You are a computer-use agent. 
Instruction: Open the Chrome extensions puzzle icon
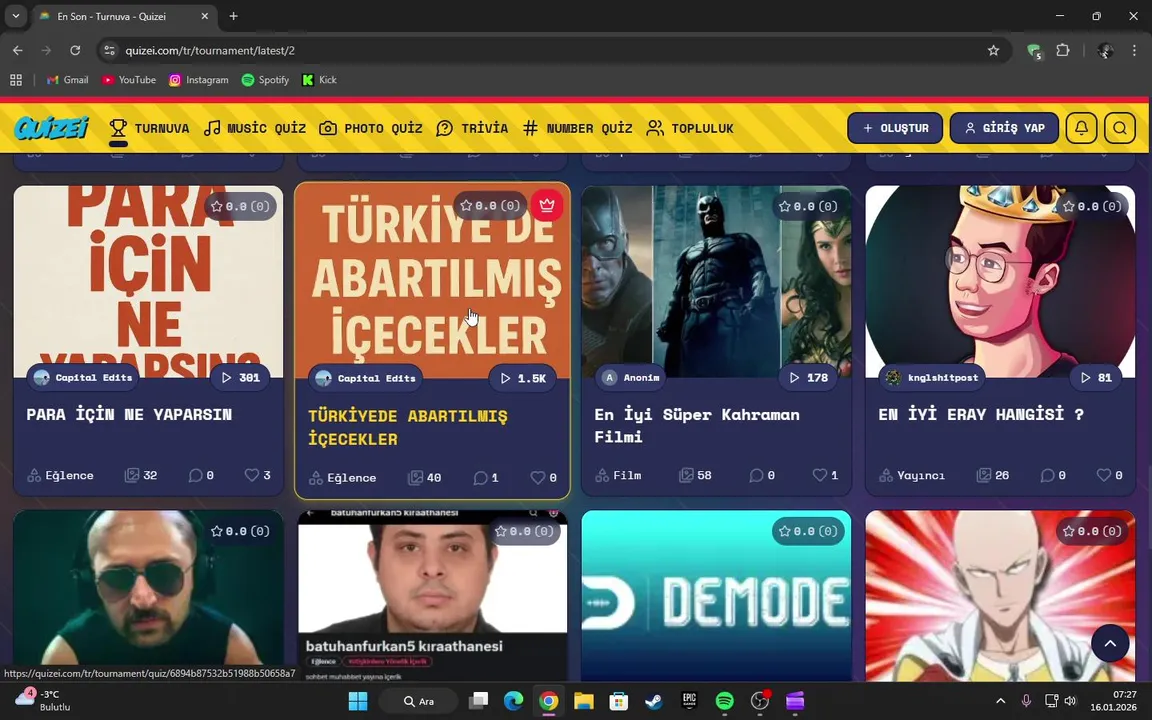pos(1062,51)
